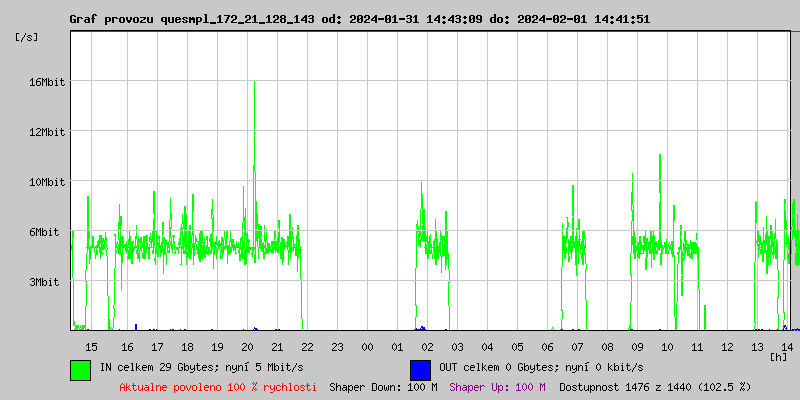800x400 pixels.
Task: Click the green IN legend color swatch
Action: (x=80, y=369)
